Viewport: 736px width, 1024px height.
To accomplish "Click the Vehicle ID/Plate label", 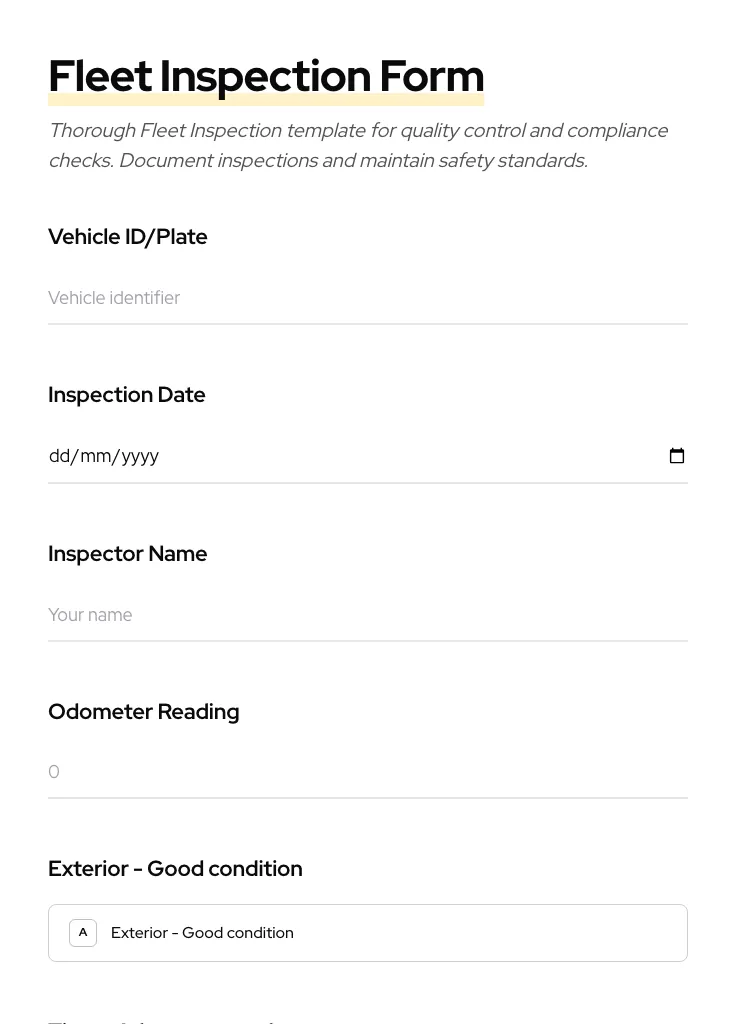I will (127, 237).
